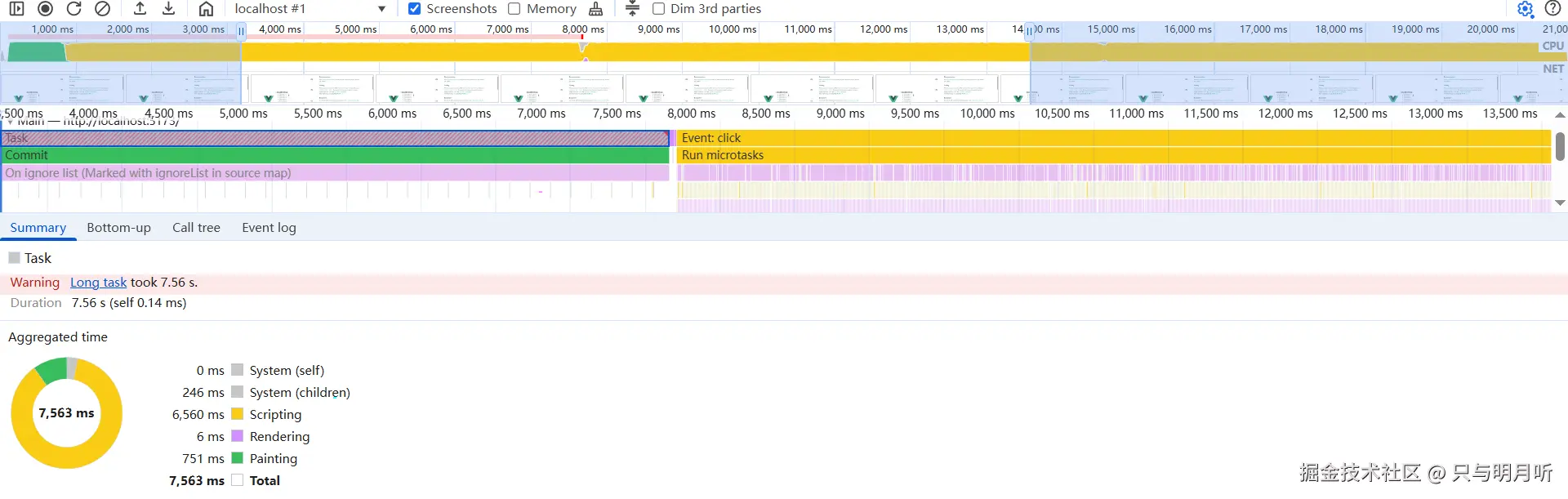
Task: Click the left overview range handle
Action: 241,31
